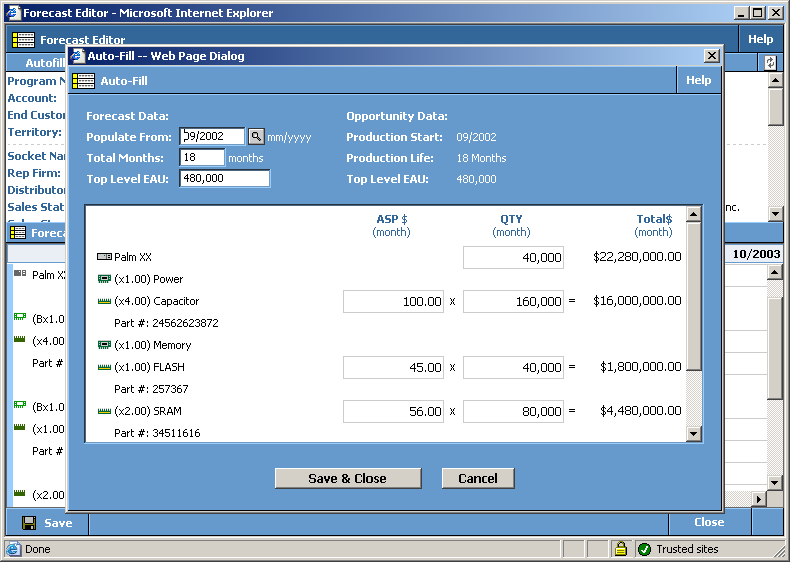Viewport: 790px width, 562px height.
Task: Close the Auto-Fill dialog with X button
Action: coord(711,55)
